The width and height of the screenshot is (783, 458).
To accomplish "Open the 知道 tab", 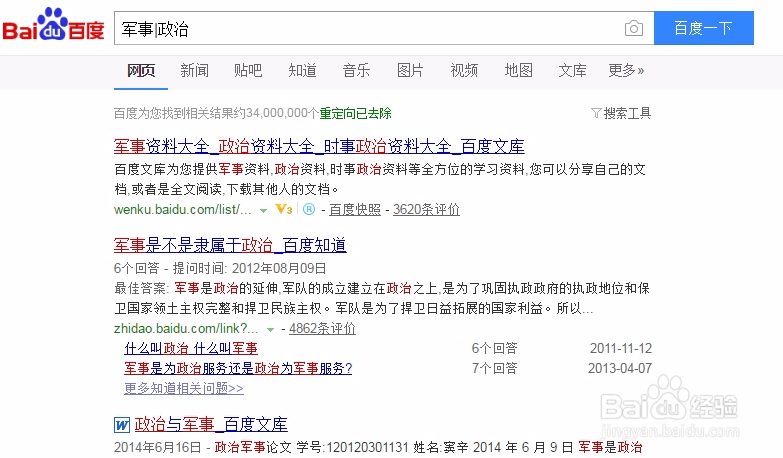I will point(302,70).
